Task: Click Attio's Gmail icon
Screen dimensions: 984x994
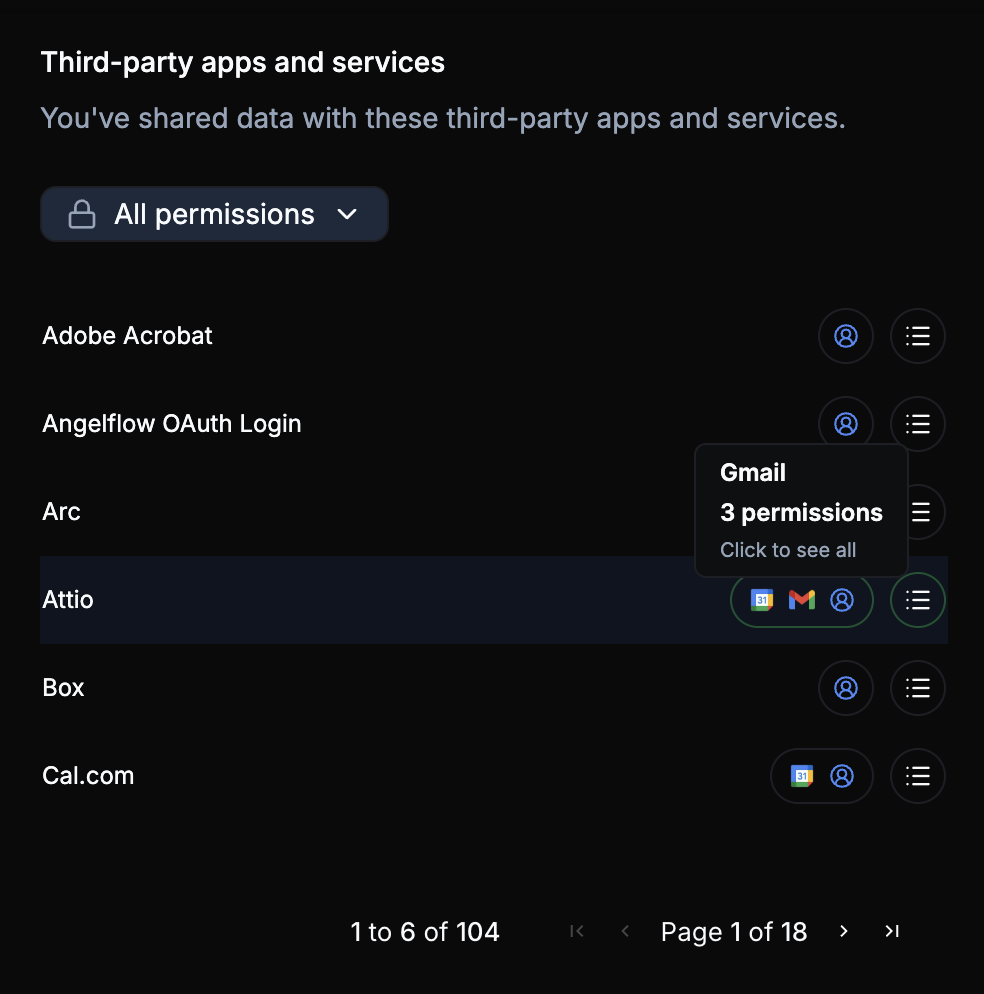Action: [802, 600]
